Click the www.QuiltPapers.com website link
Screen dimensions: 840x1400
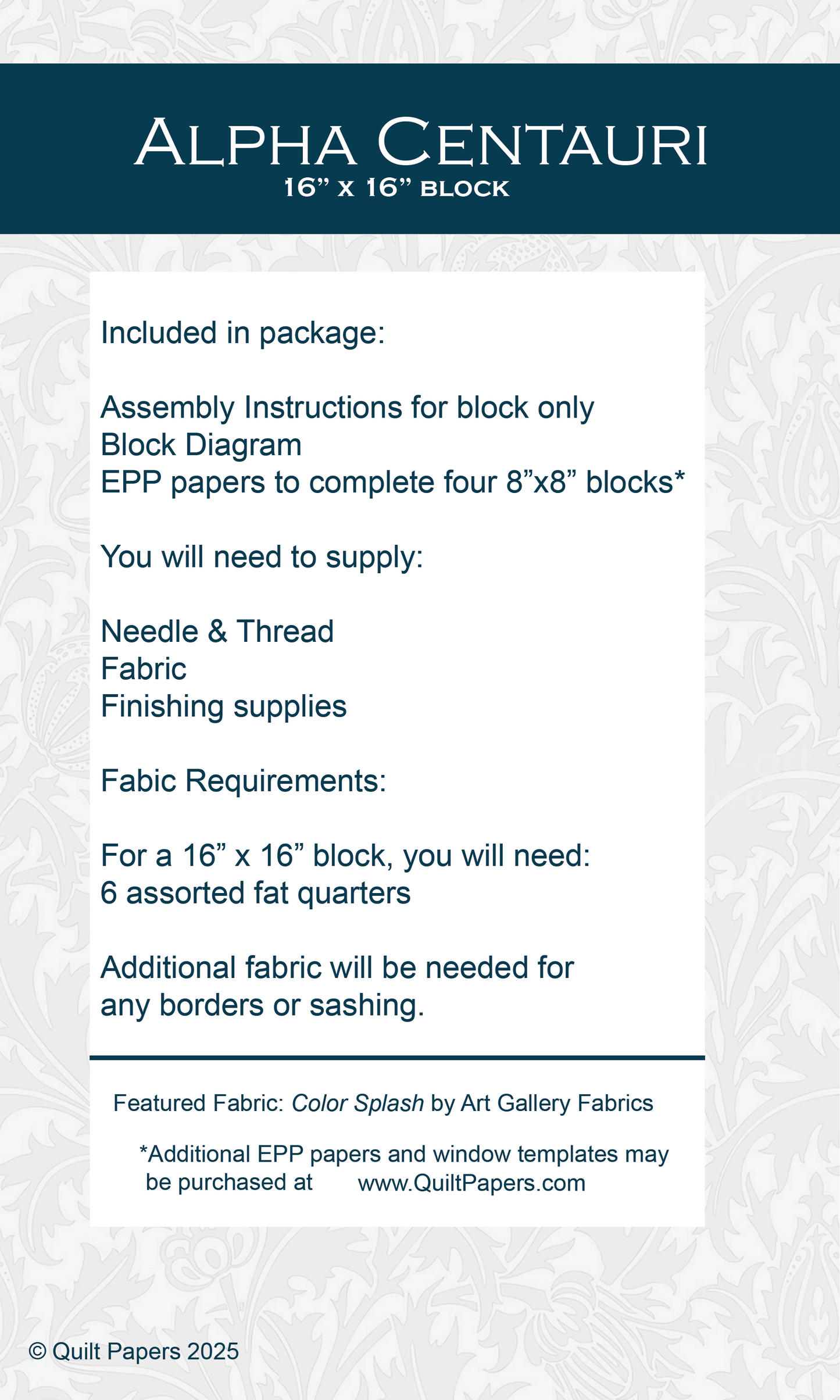click(471, 1183)
